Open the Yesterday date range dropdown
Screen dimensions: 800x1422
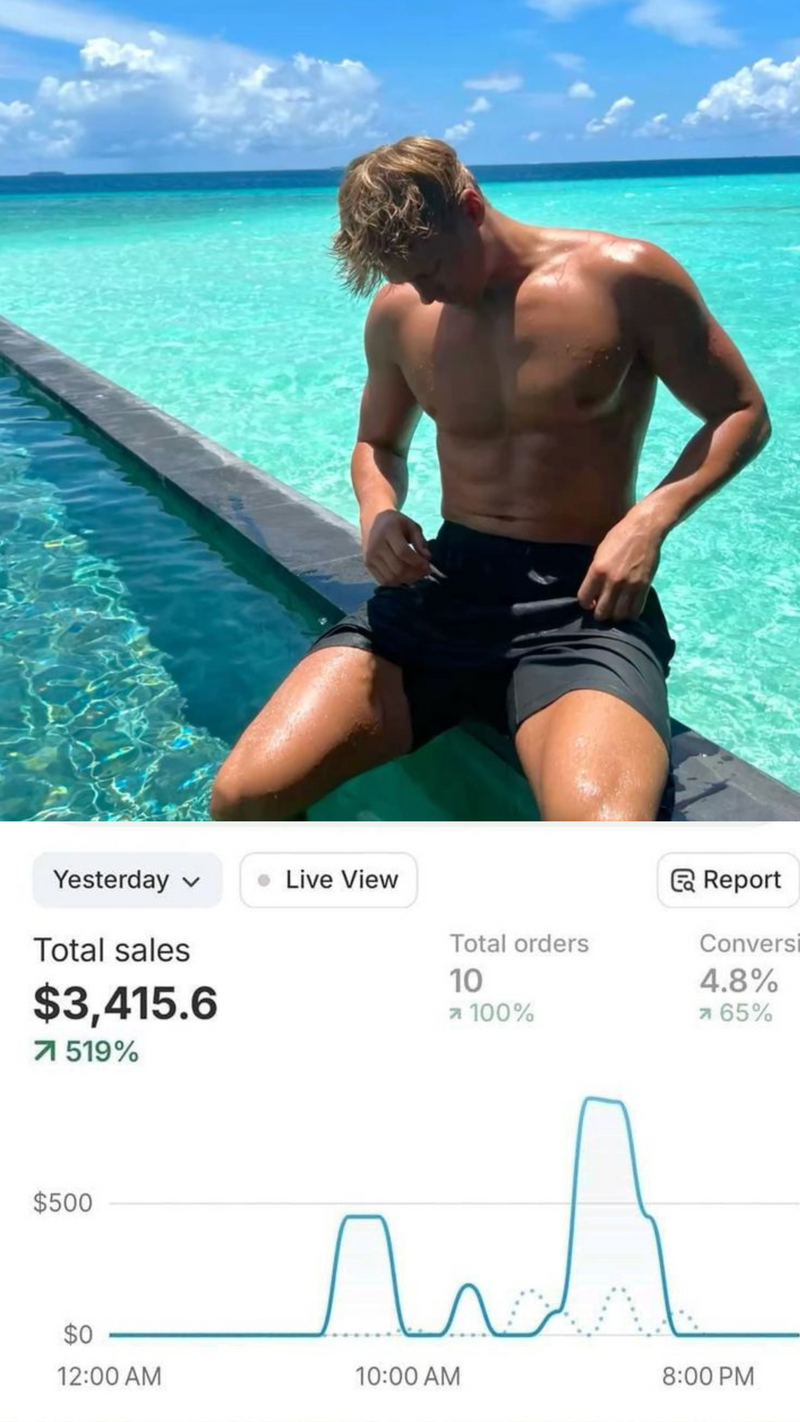pyautogui.click(x=126, y=880)
